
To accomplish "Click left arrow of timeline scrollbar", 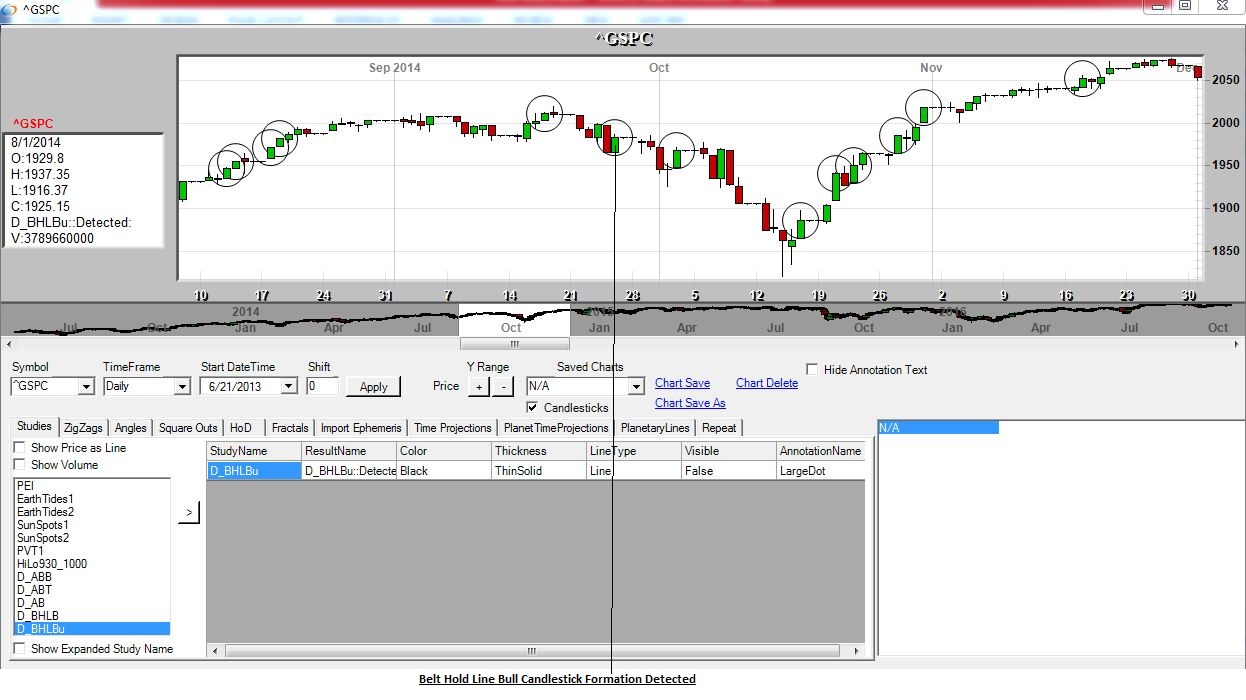I will tap(7, 344).
